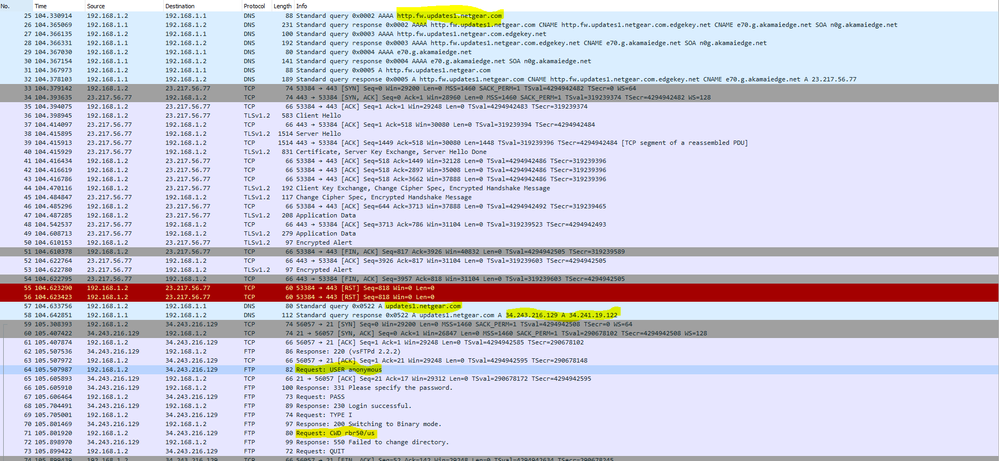Select packet 31 query 0x0005 A record

coord(500,70)
